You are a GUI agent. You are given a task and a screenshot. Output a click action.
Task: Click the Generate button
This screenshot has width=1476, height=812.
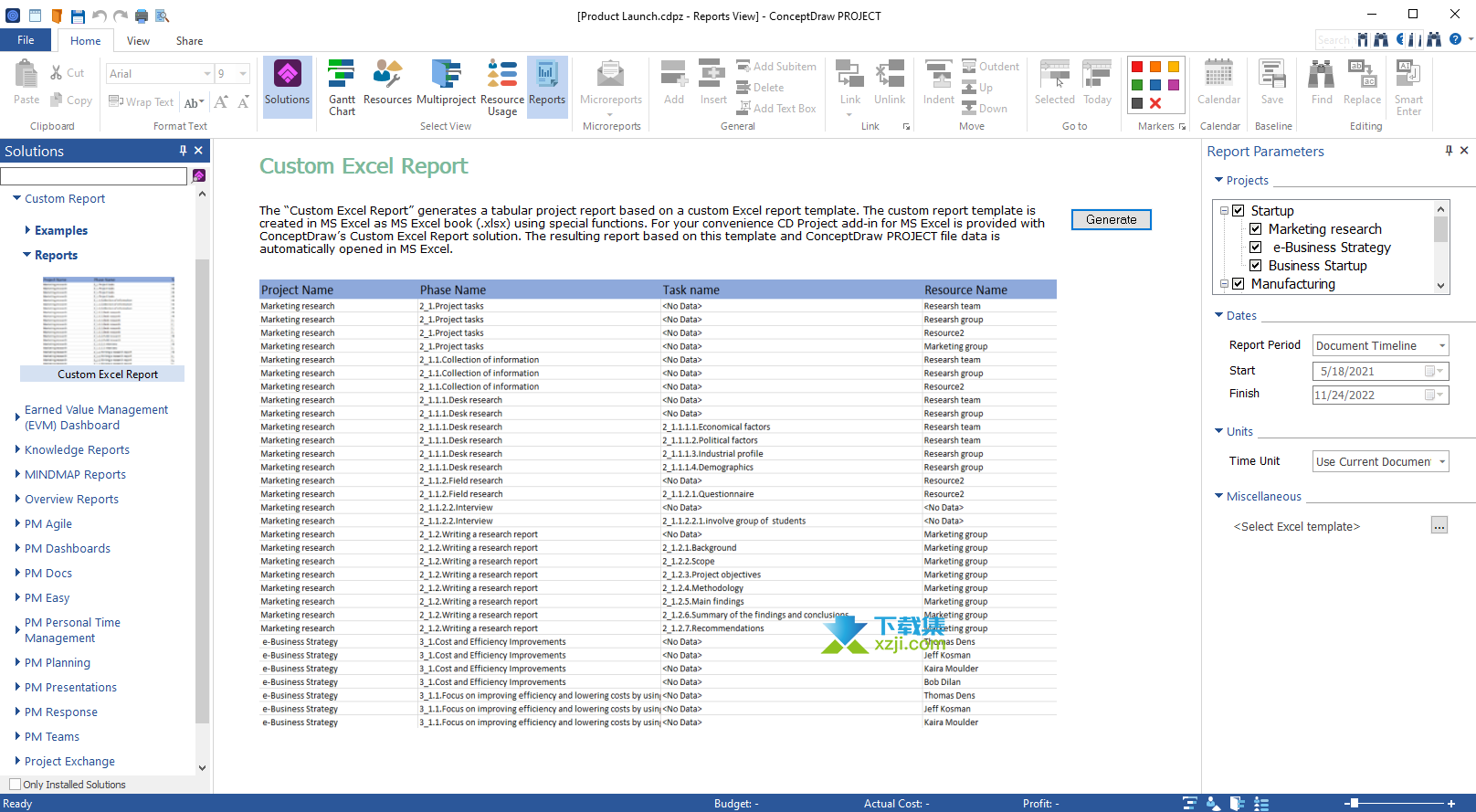tap(1112, 220)
